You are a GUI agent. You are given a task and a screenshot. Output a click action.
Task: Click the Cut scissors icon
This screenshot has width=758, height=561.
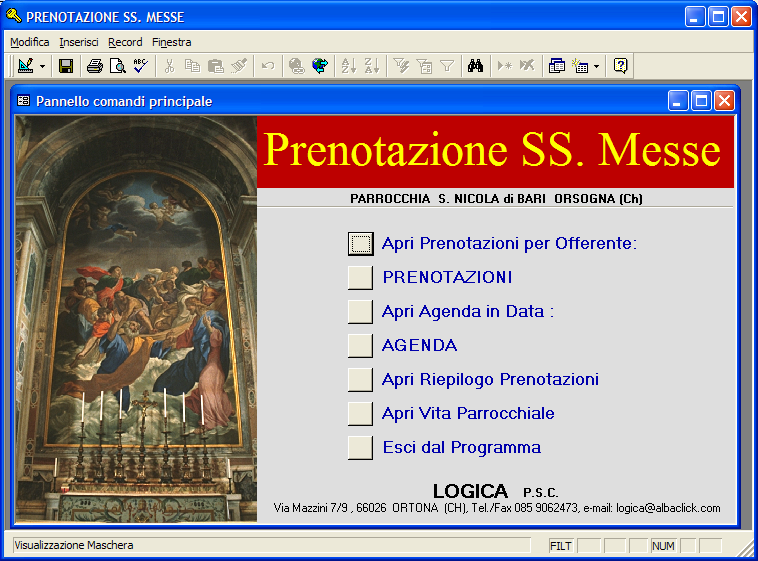click(x=169, y=65)
